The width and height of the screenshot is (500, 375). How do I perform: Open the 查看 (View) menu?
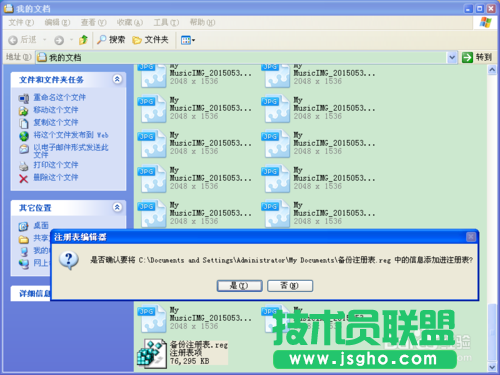coord(93,22)
